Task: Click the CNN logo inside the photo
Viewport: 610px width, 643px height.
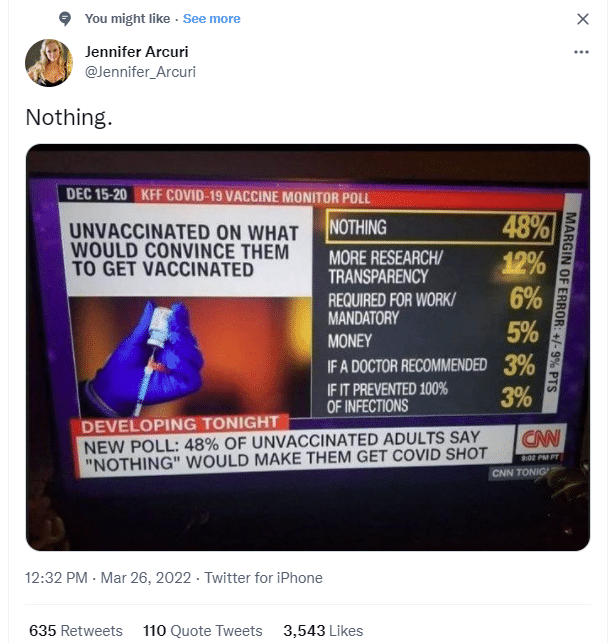Action: (540, 439)
